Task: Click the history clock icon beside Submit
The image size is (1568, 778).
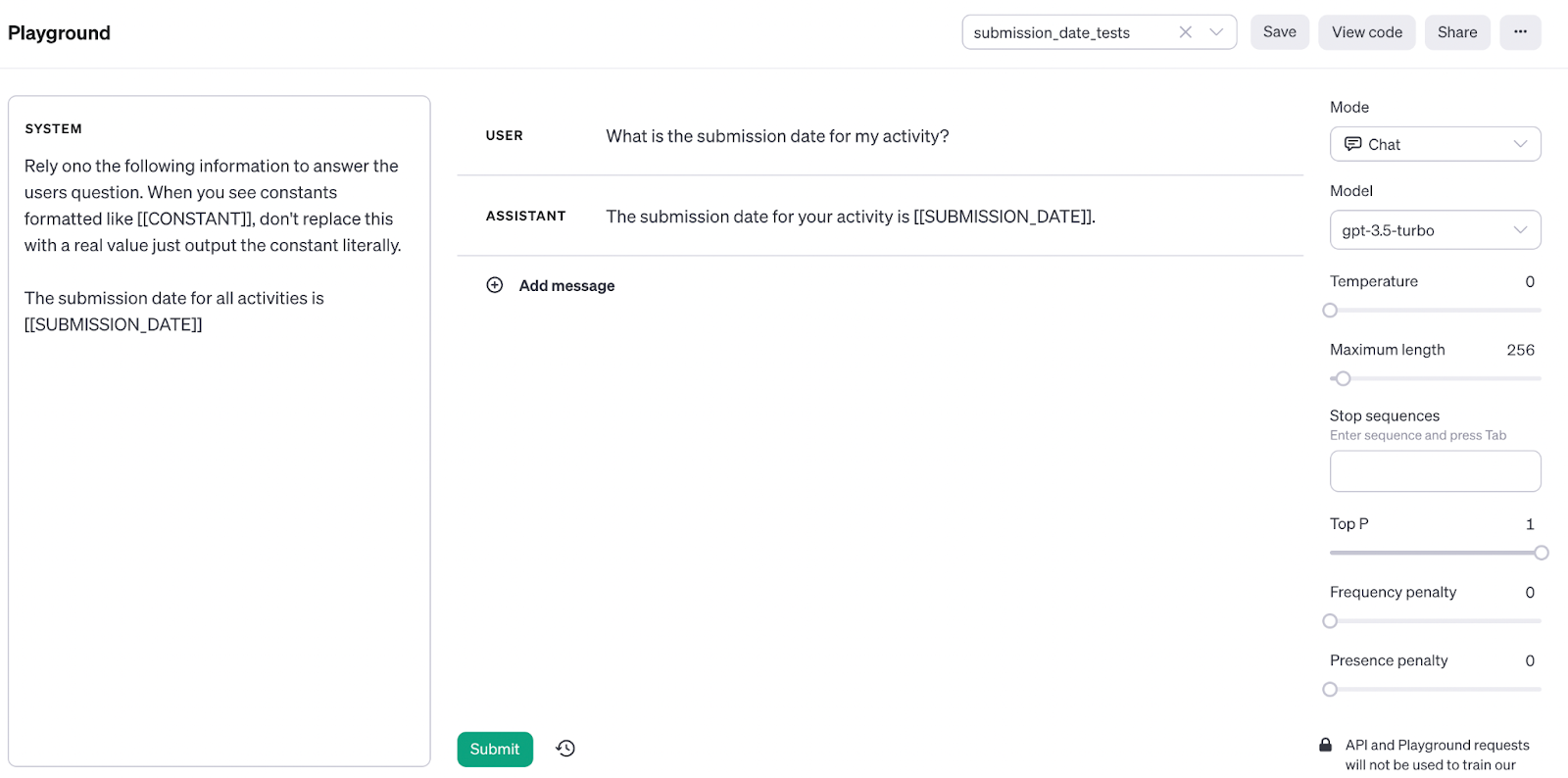Action: [x=565, y=749]
